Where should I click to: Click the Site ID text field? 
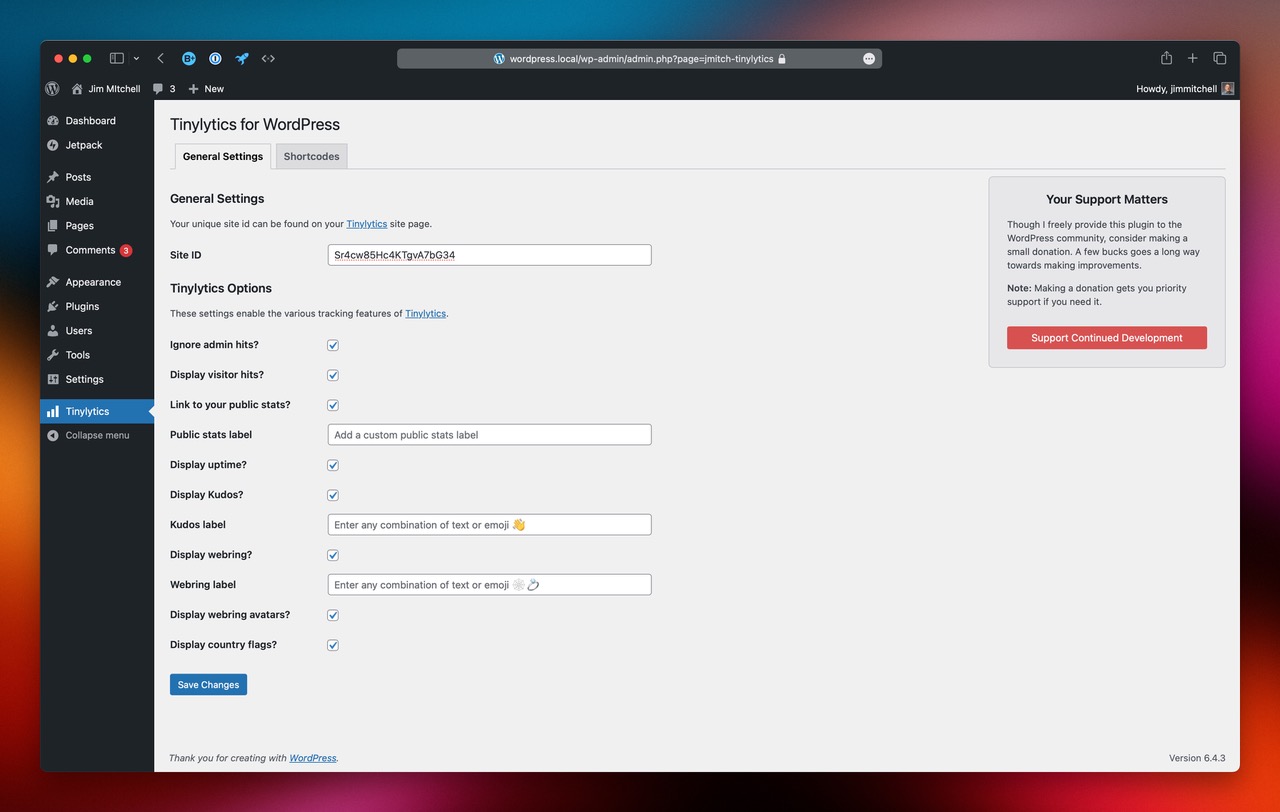pyautogui.click(x=490, y=255)
